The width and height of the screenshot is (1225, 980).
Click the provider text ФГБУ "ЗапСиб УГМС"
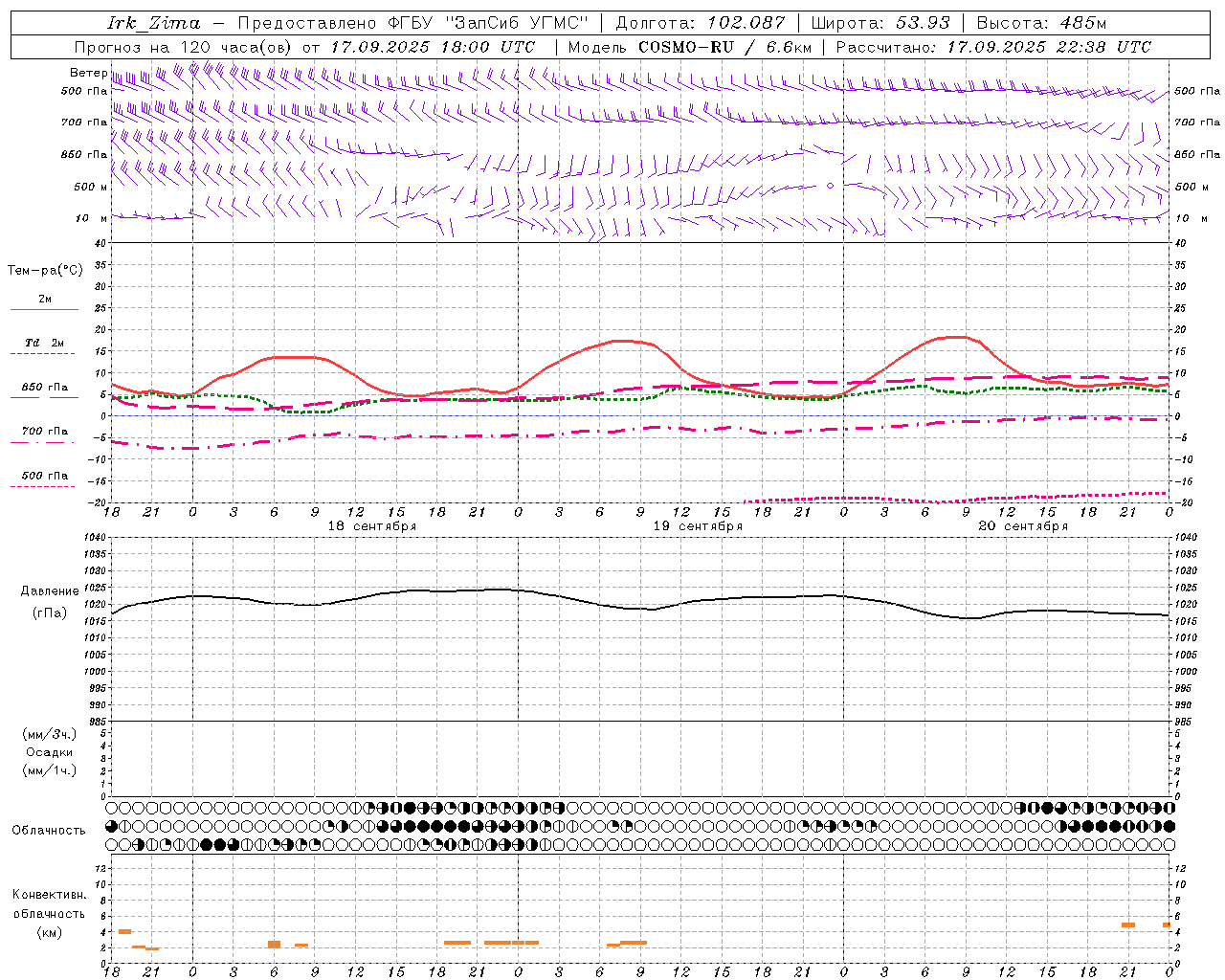click(487, 23)
